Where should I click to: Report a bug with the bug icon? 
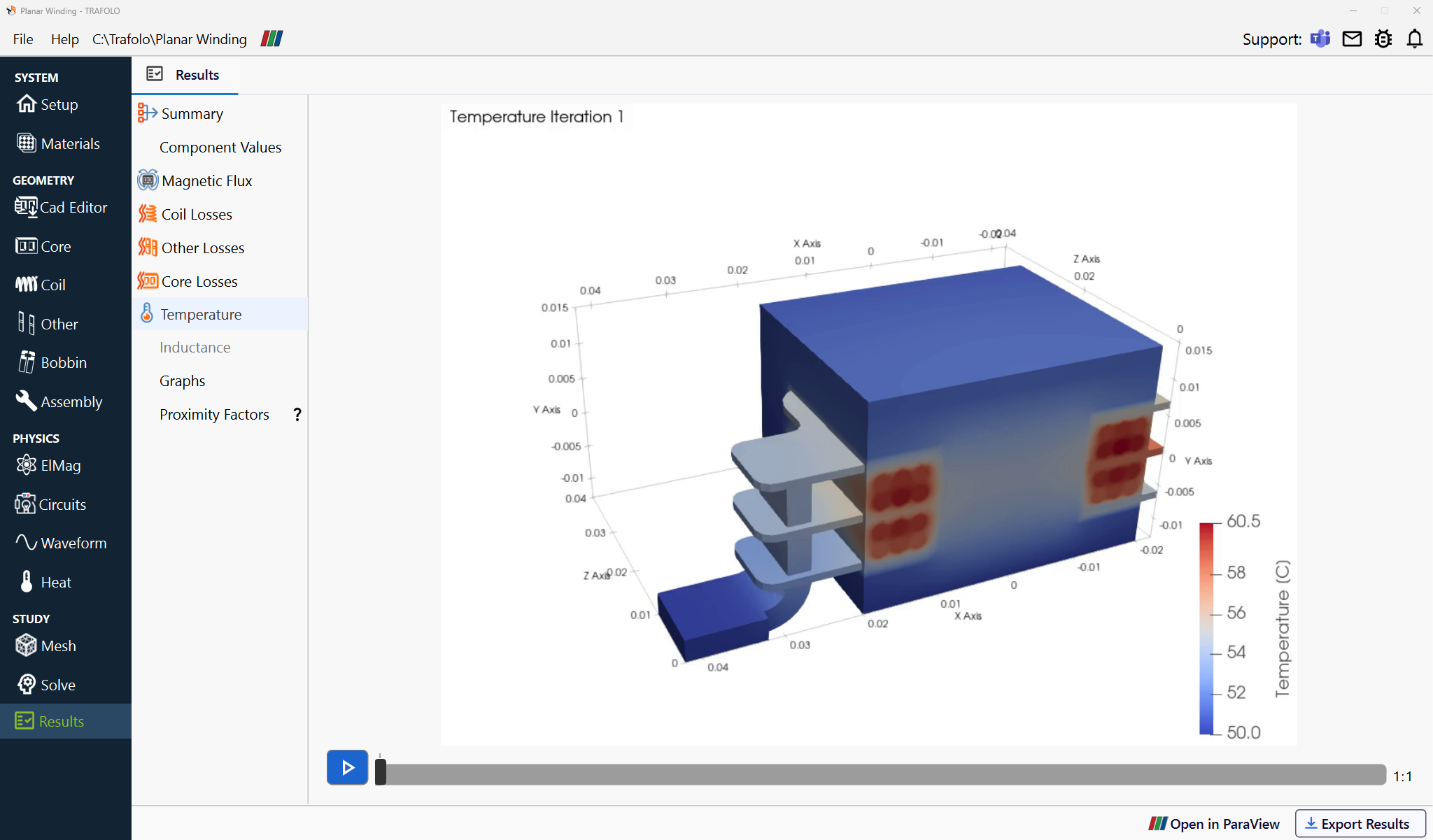1383,38
